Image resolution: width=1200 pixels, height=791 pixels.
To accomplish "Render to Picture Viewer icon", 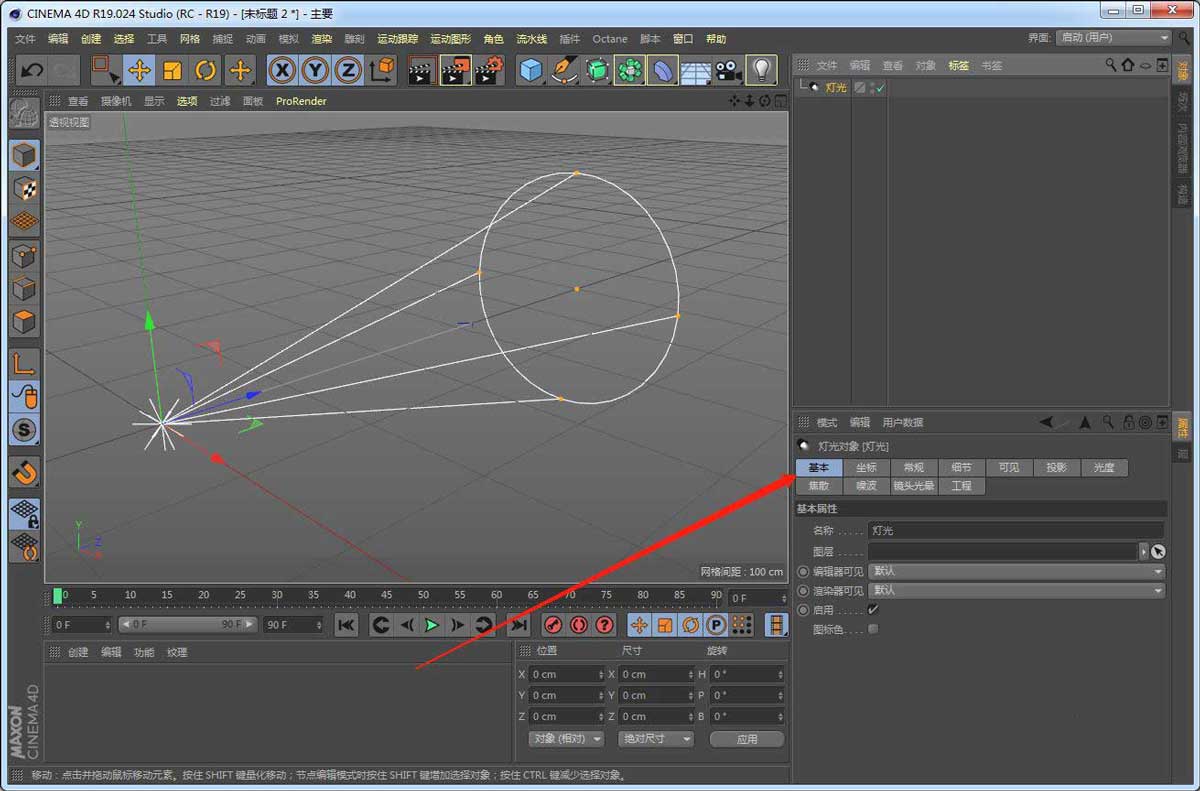I will click(456, 70).
